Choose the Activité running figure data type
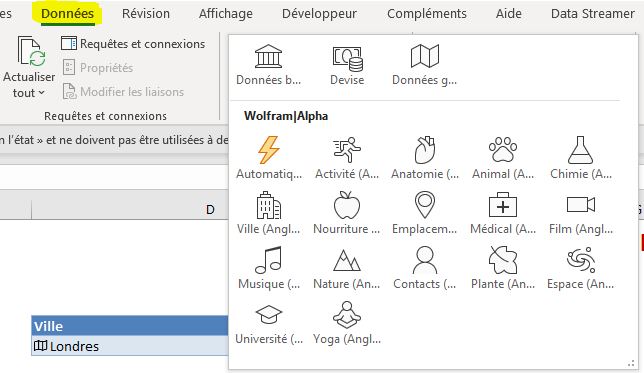The image size is (644, 373). 347,158
